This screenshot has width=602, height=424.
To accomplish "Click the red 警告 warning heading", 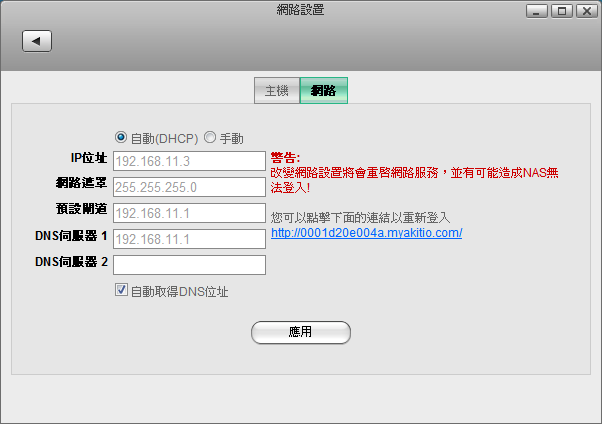I will [x=285, y=158].
